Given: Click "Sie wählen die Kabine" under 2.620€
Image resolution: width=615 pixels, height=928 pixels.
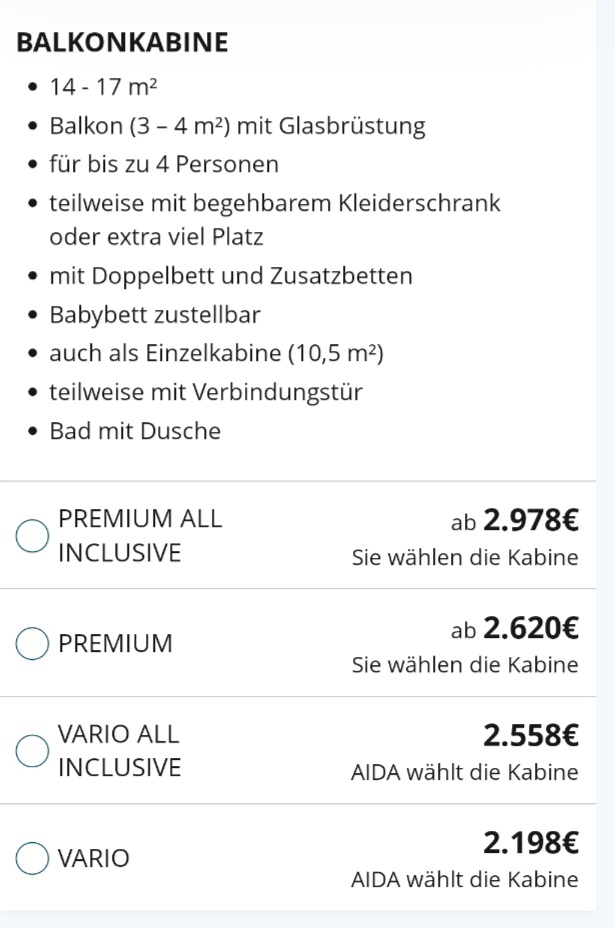Looking at the screenshot, I should point(464,665).
